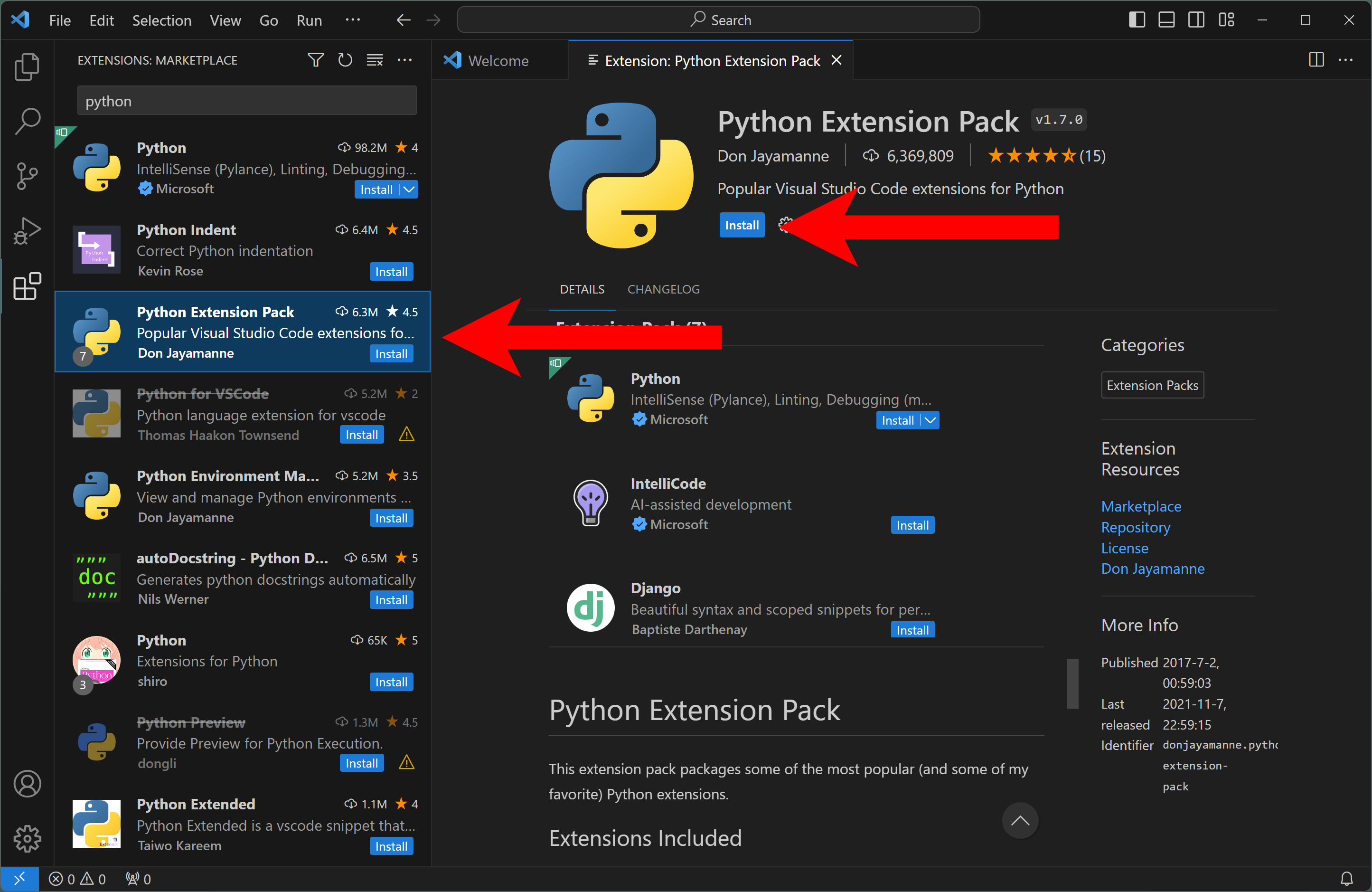This screenshot has width=1372, height=892.
Task: Open the Search view in activity bar
Action: click(x=27, y=121)
